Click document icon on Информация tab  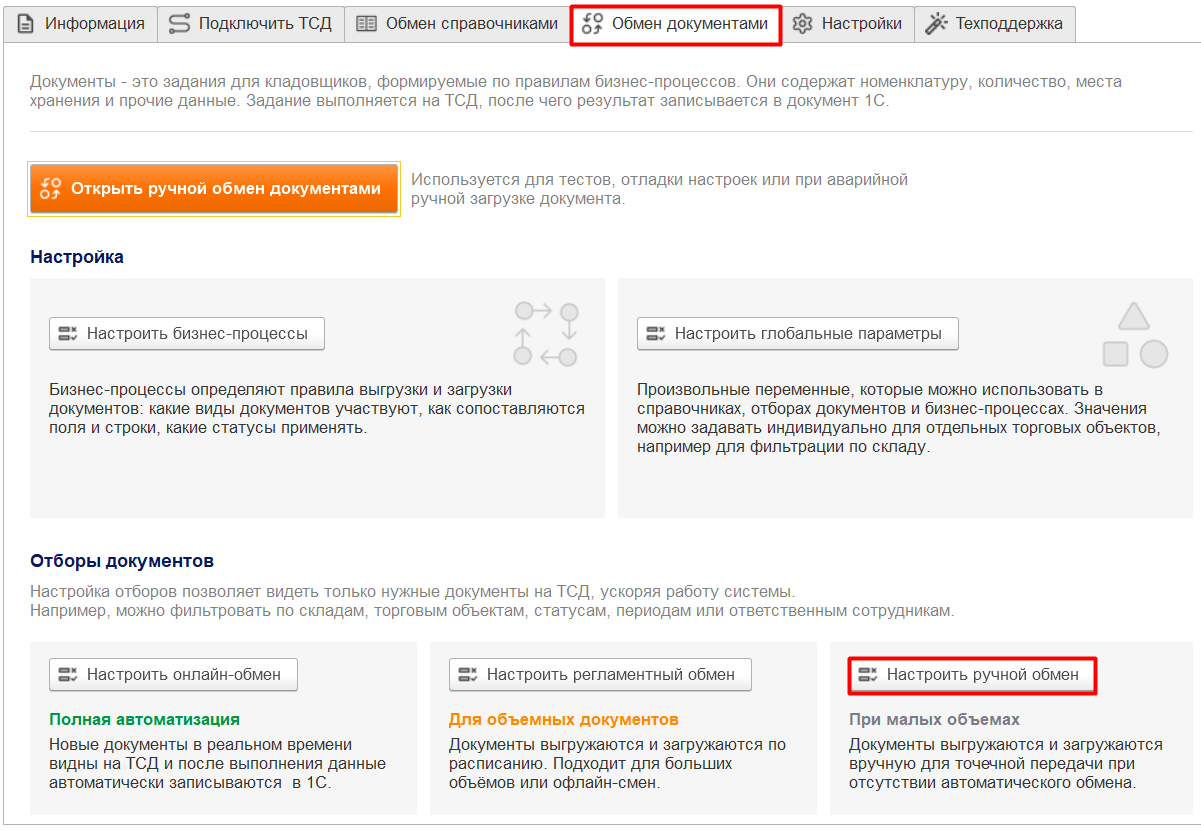click(26, 24)
